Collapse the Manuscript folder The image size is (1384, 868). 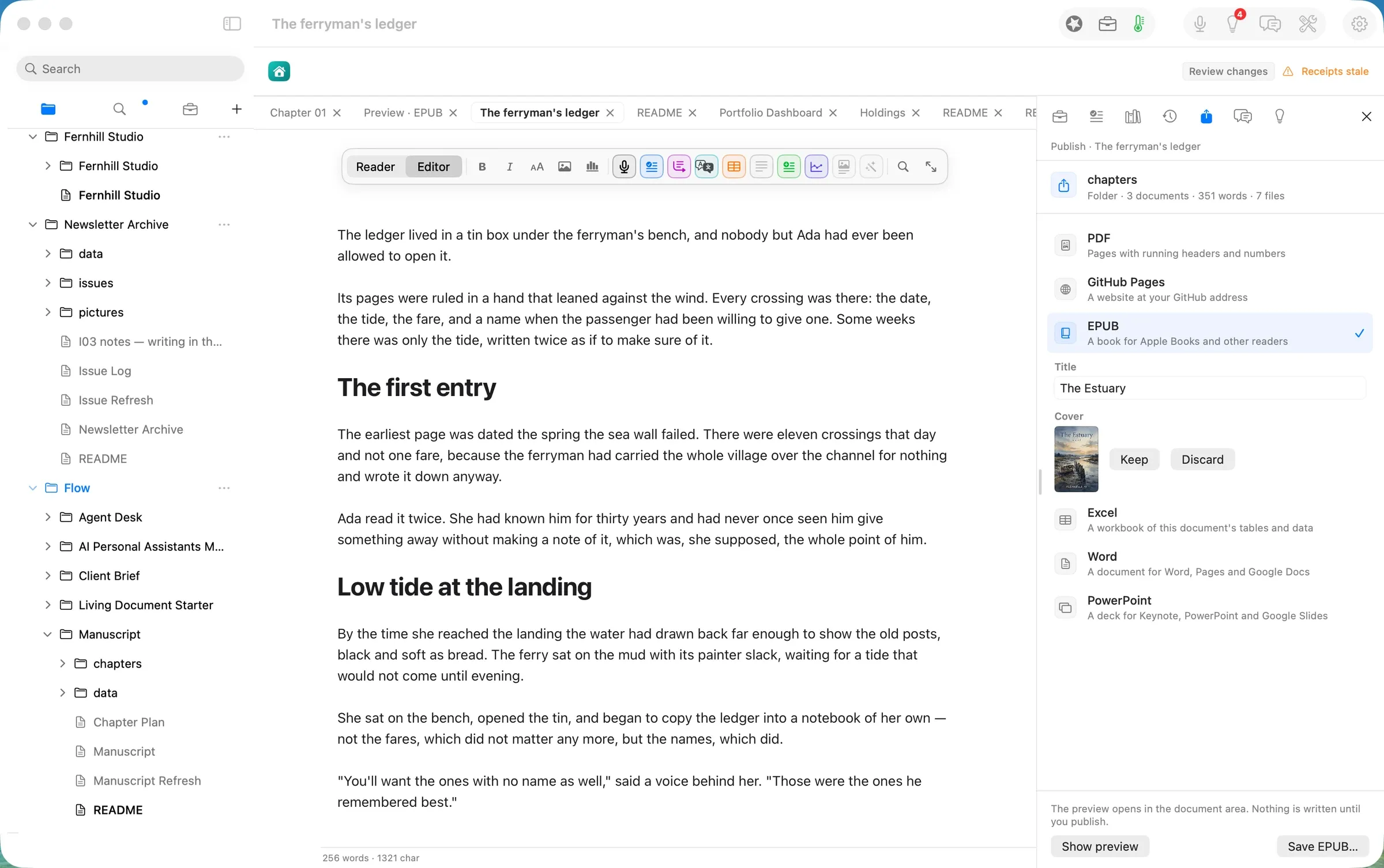click(48, 634)
